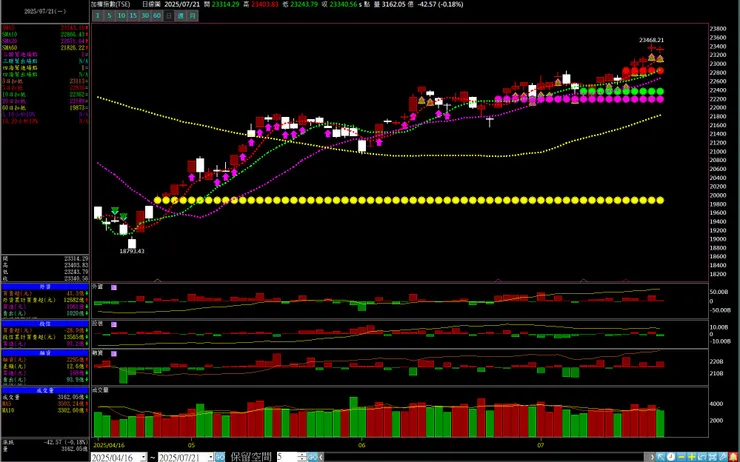Click the SMA5 legend row
Screen dimensions: 740x462
45,28
